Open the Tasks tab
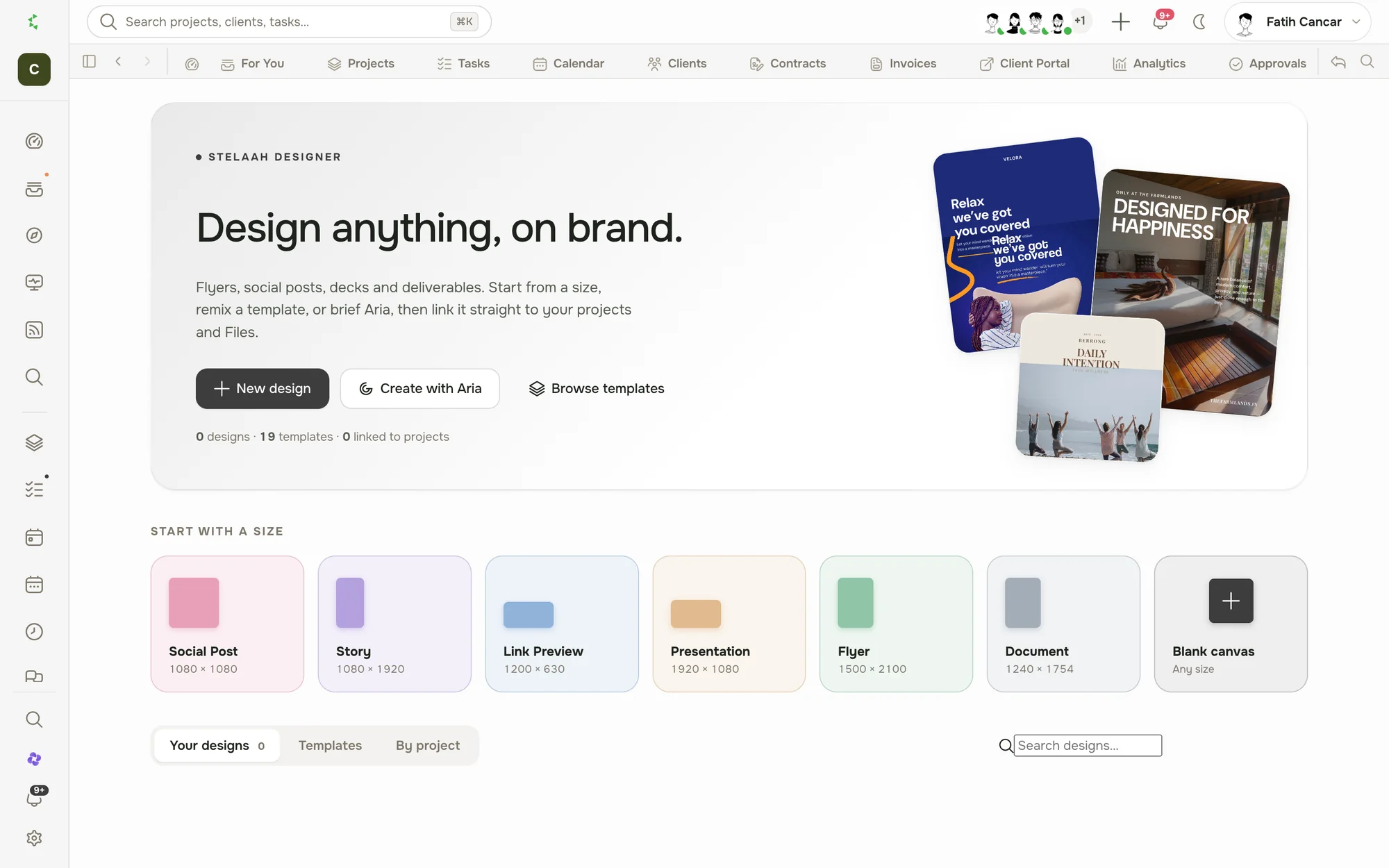 coord(464,64)
